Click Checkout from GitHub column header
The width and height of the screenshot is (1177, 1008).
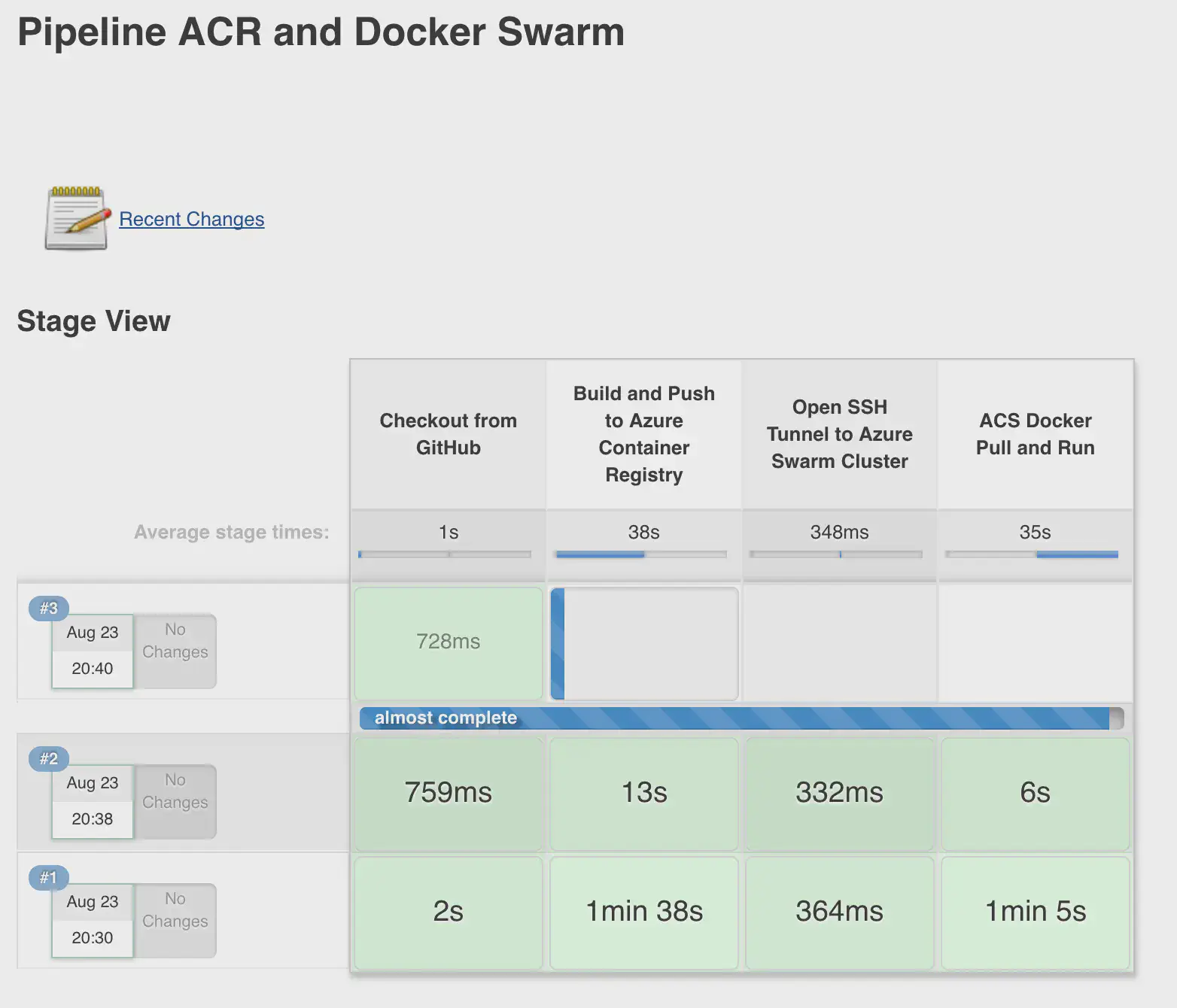tap(448, 434)
